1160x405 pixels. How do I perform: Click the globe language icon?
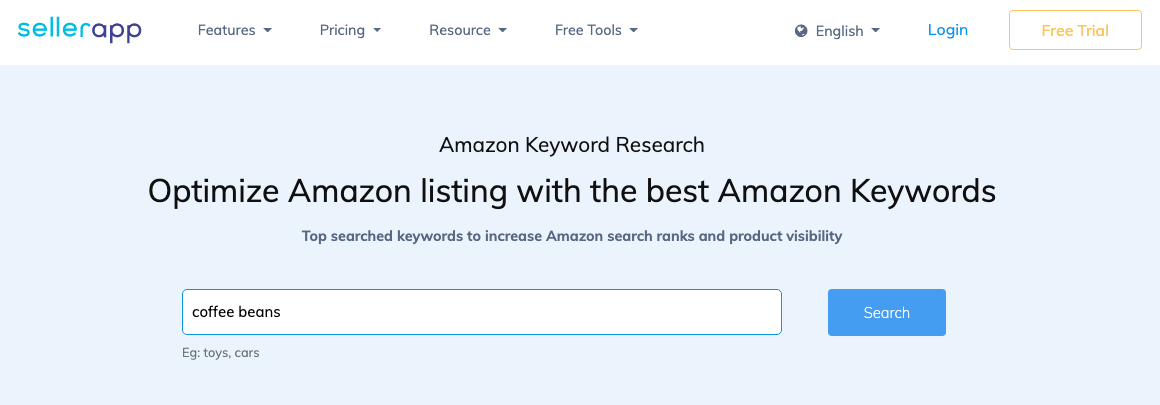(801, 31)
